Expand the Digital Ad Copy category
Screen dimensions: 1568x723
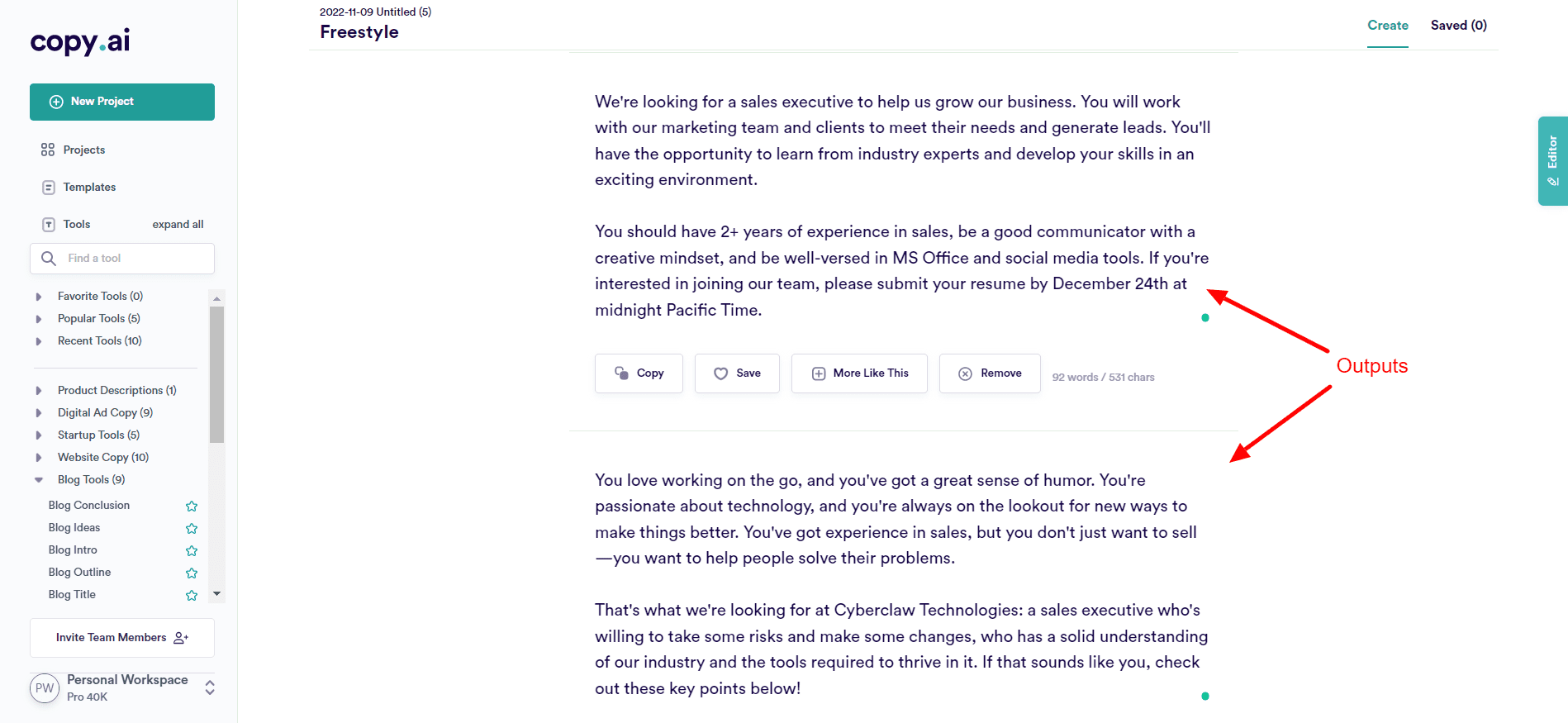39,413
